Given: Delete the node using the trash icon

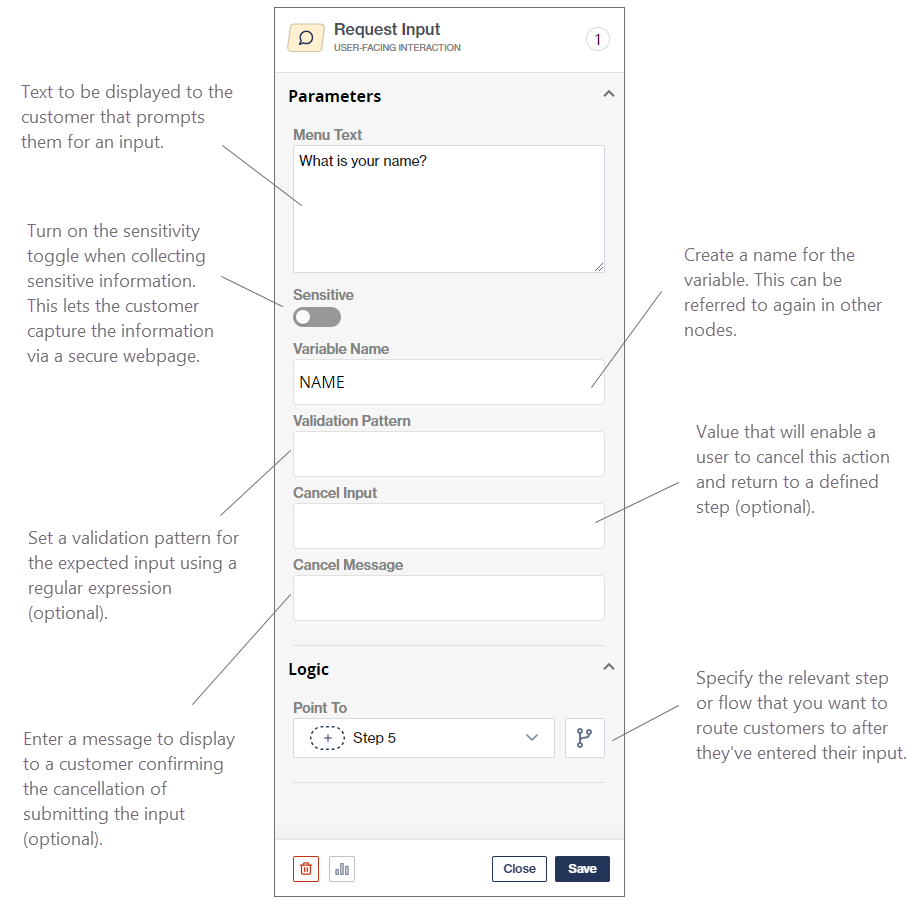Looking at the screenshot, I should pyautogui.click(x=305, y=868).
